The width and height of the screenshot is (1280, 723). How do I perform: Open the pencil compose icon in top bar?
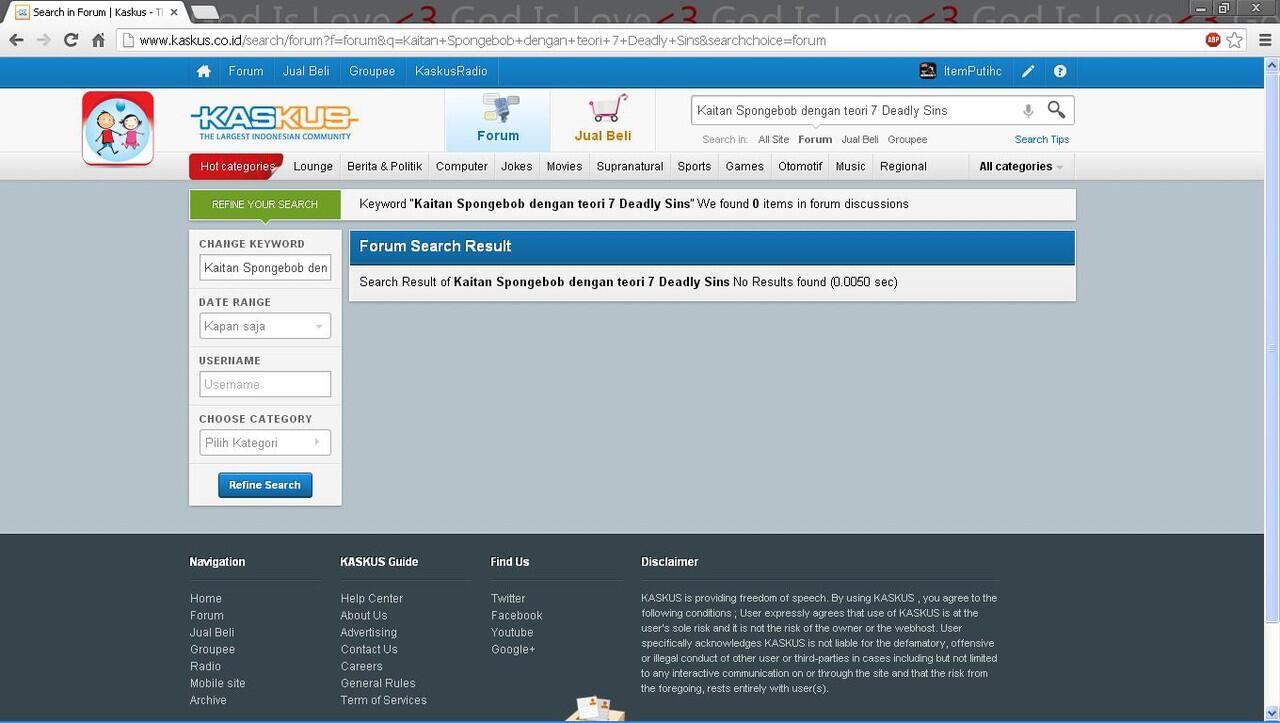click(1028, 71)
